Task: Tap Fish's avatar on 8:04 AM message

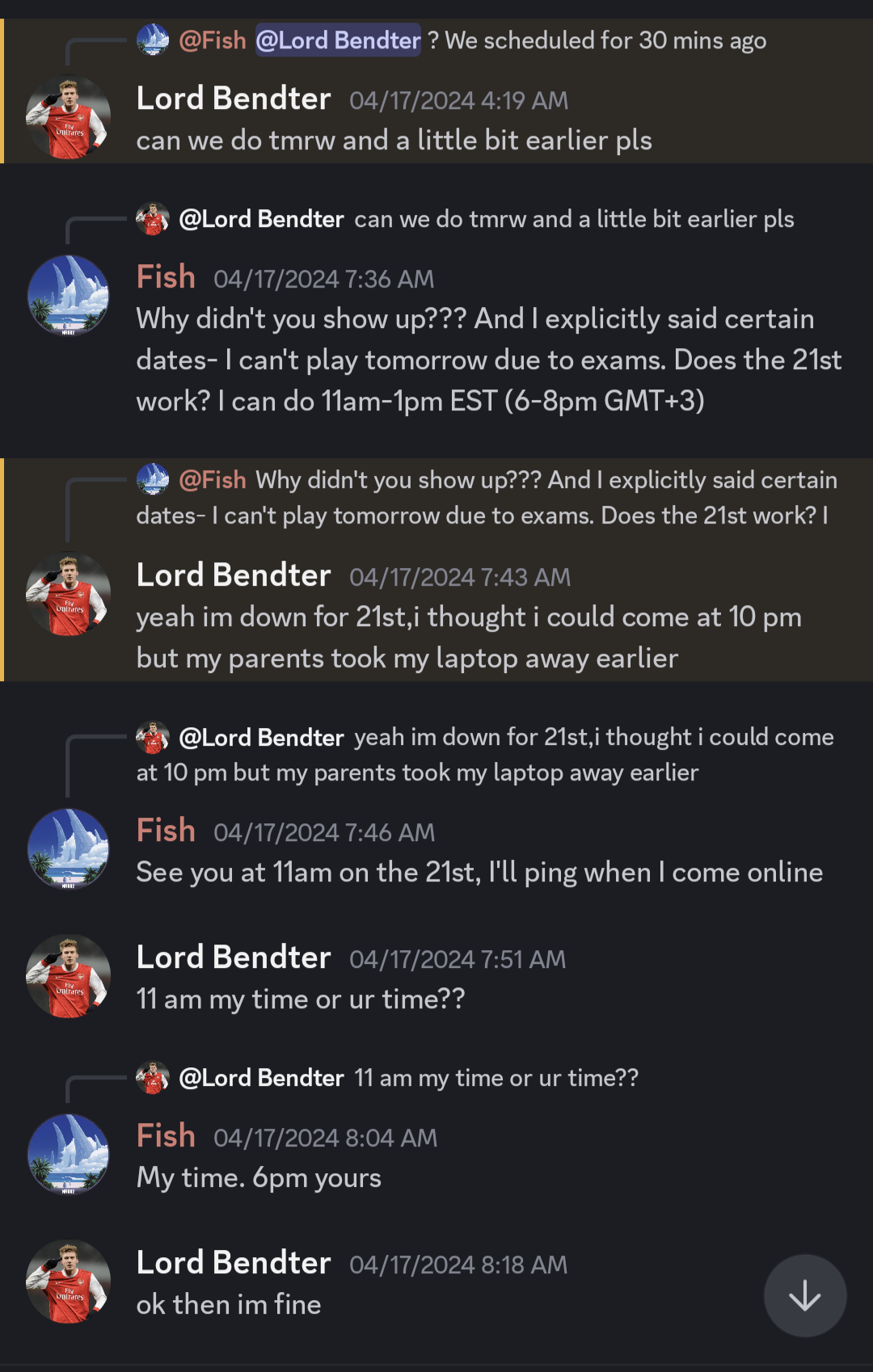Action: point(68,1154)
